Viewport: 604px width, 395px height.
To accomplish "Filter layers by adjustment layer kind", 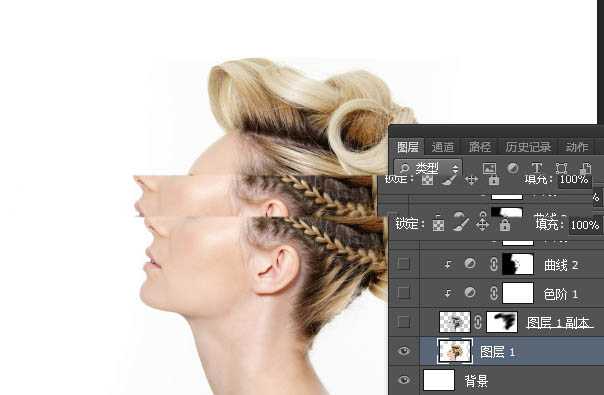I will 513,168.
